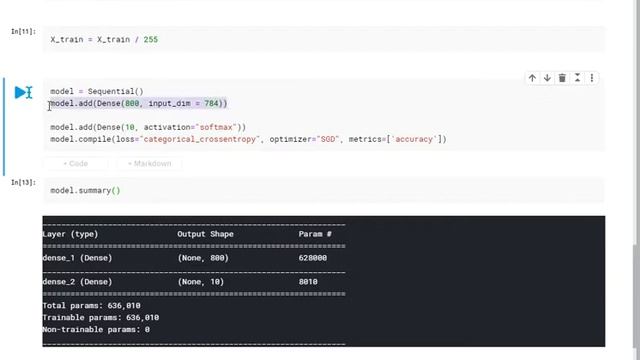Move cell up with the up arrow

(x=532, y=78)
